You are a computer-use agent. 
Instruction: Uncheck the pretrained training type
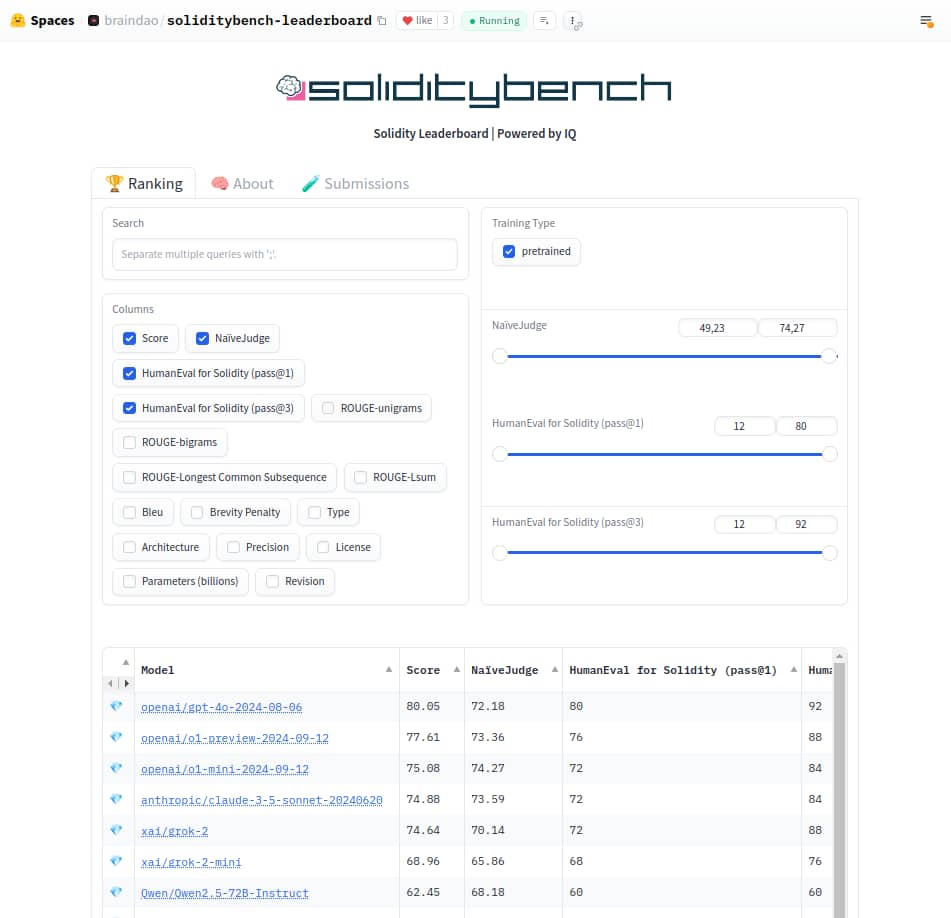509,251
